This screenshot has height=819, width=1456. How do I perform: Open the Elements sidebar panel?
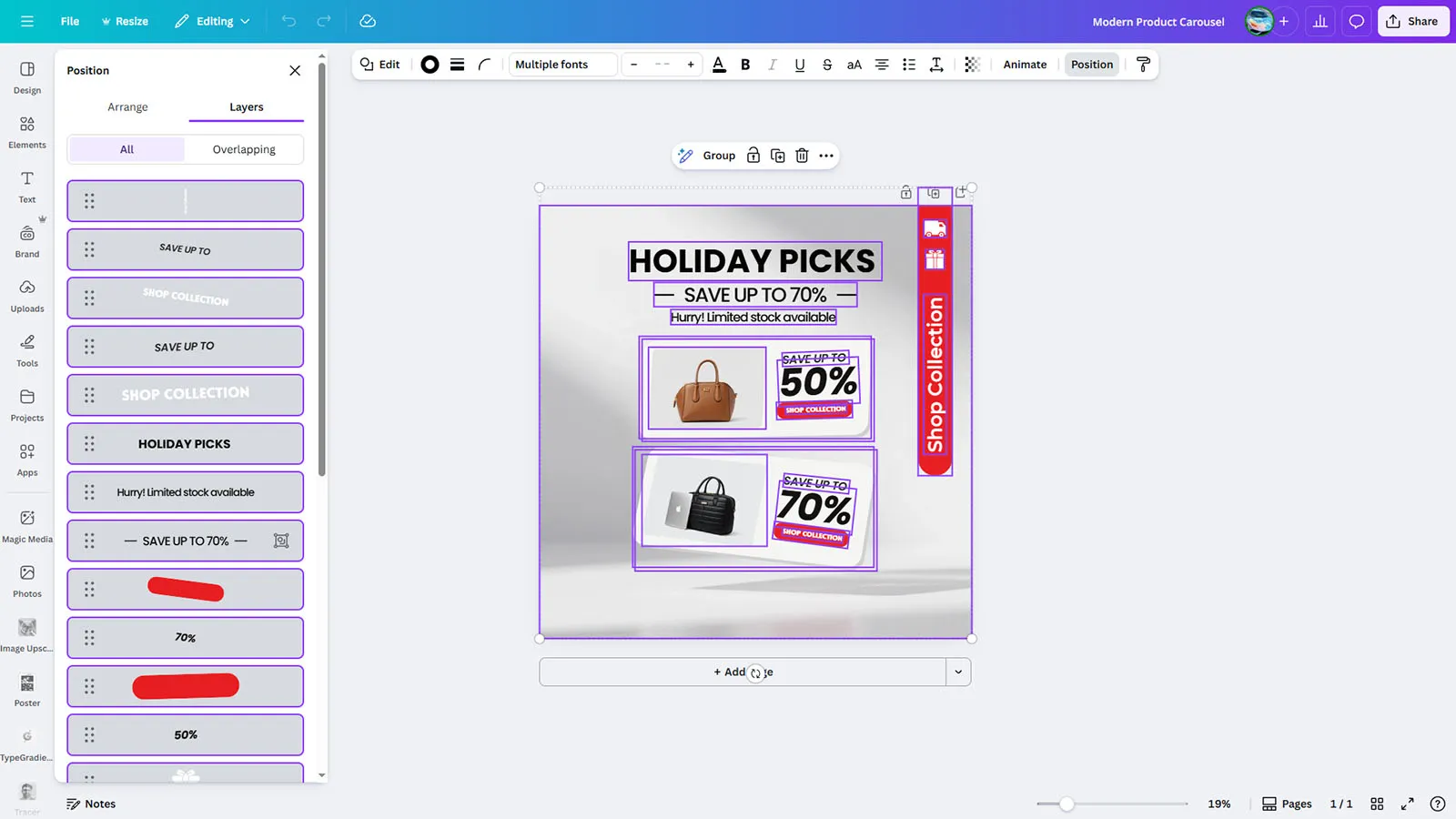pyautogui.click(x=27, y=132)
